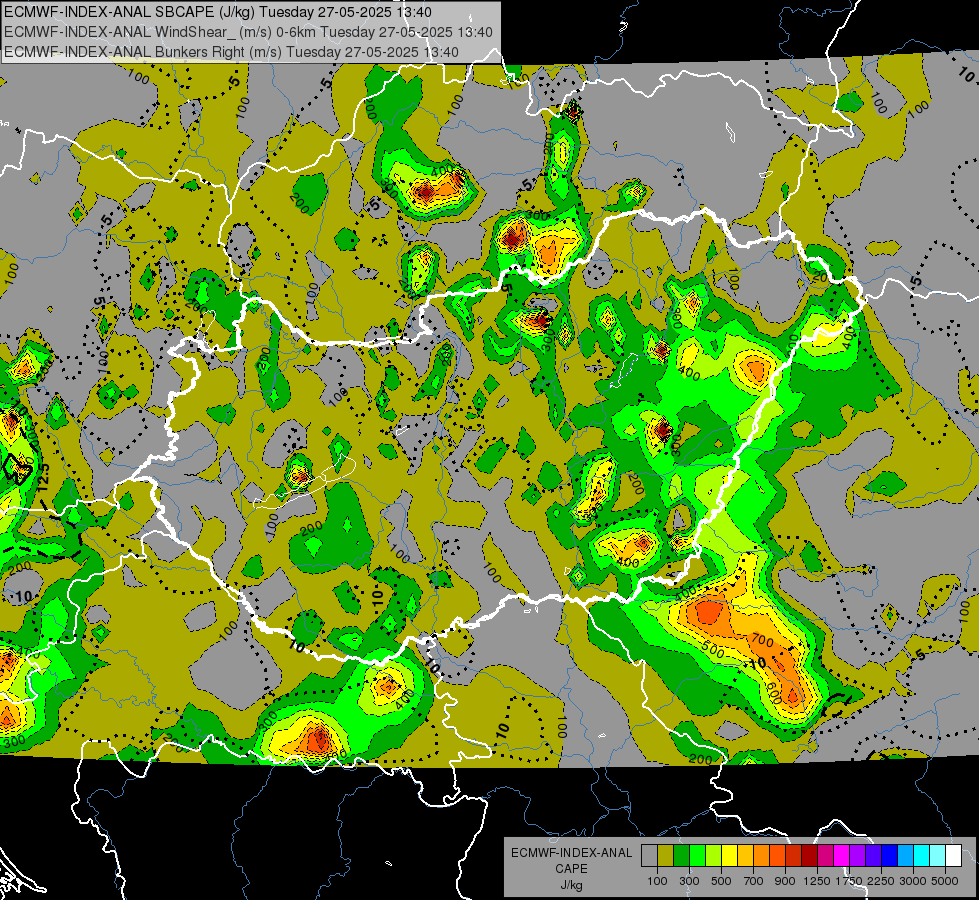
Task: Click the legend CAPE label
Action: (571, 869)
